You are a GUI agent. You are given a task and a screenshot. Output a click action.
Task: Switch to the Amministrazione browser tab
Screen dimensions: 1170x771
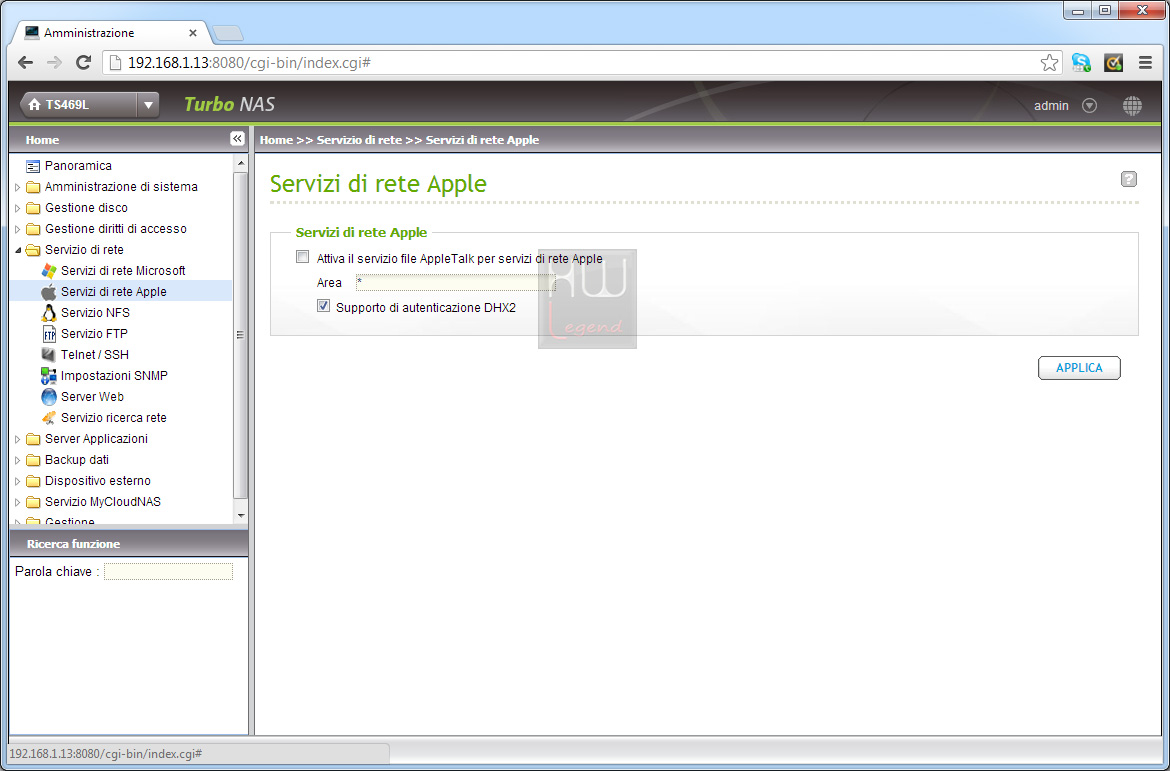[112, 33]
